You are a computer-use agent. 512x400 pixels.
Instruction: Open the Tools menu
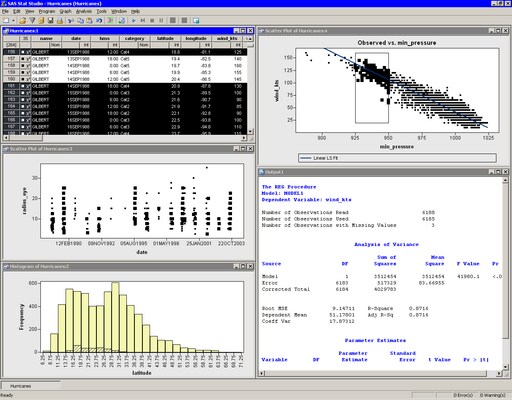(x=101, y=11)
